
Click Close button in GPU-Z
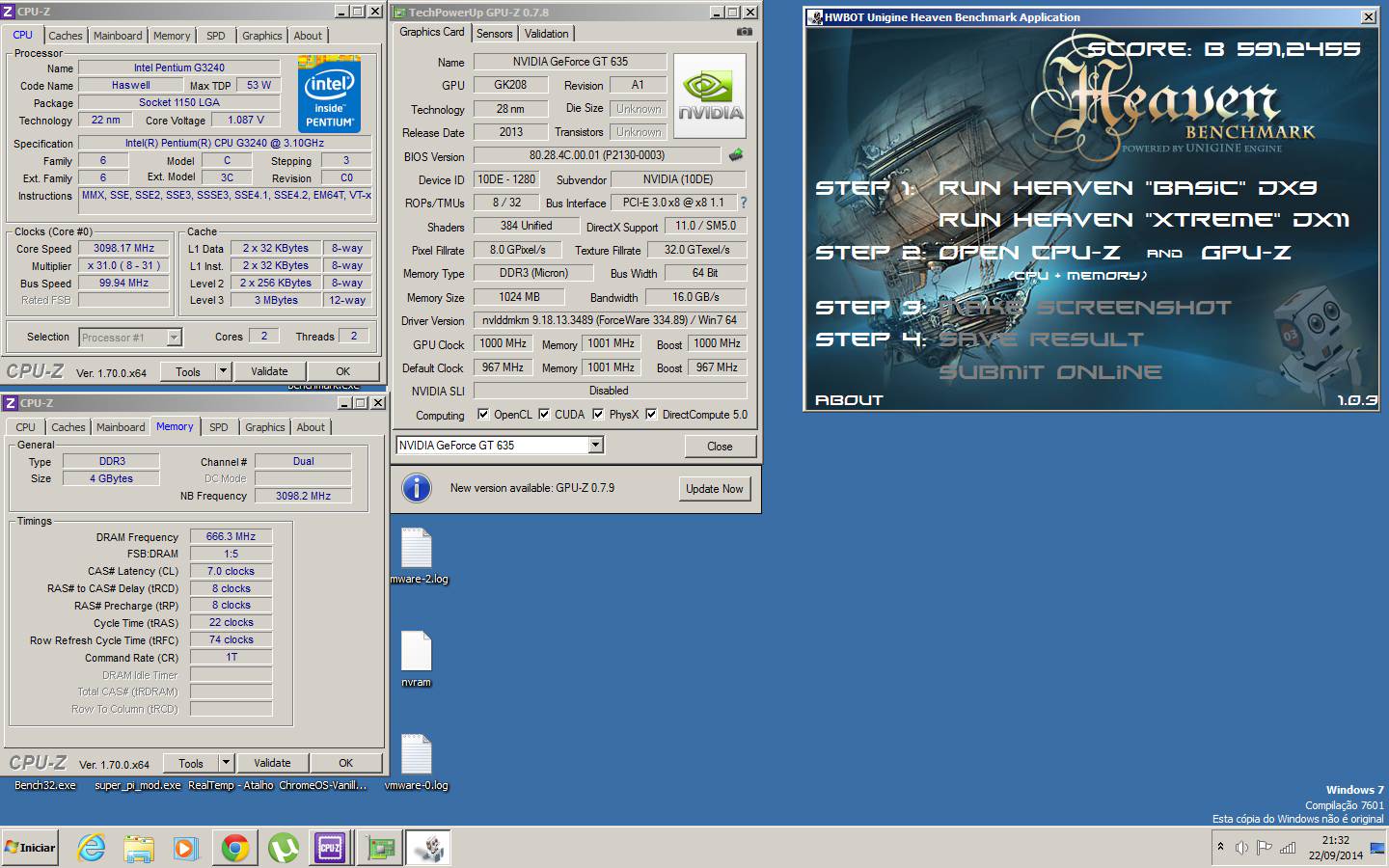click(x=720, y=447)
